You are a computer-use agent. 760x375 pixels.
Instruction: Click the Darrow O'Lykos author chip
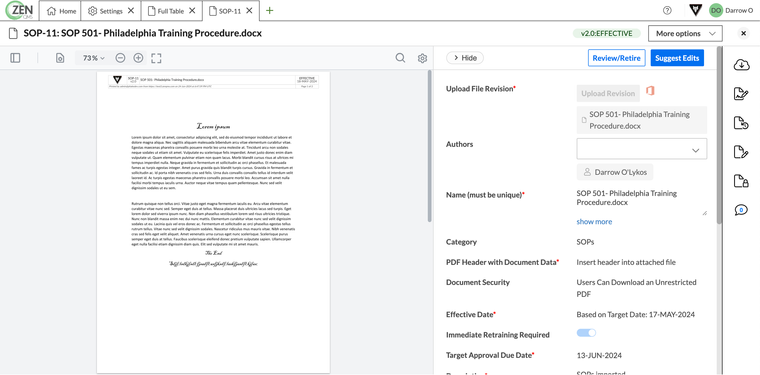coord(615,172)
